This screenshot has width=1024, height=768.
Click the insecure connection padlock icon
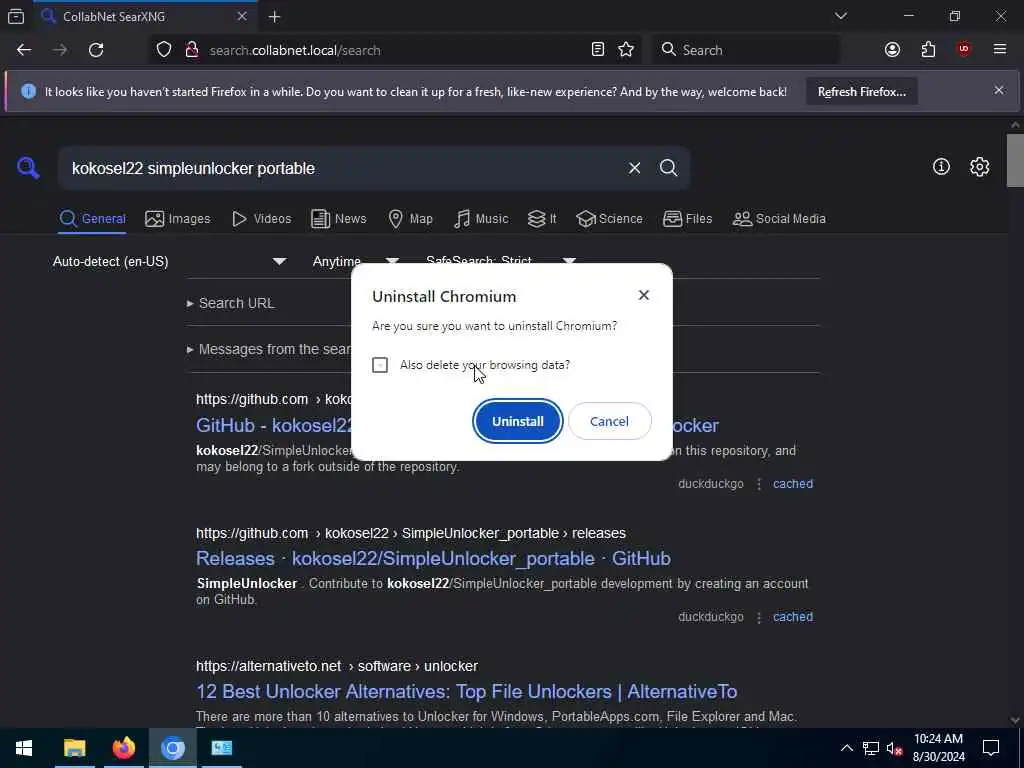[191, 50]
